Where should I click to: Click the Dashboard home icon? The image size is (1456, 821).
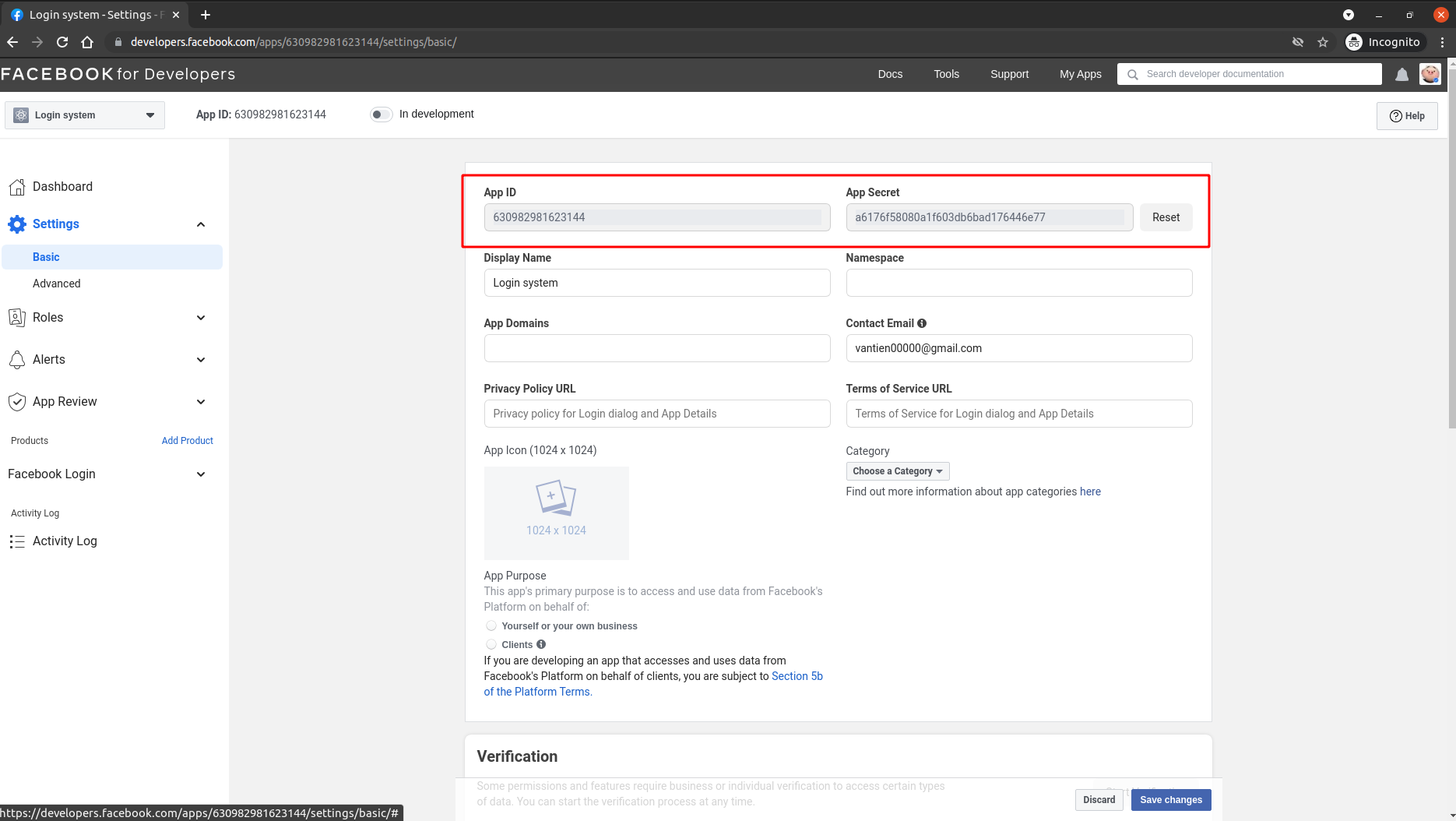click(x=17, y=187)
